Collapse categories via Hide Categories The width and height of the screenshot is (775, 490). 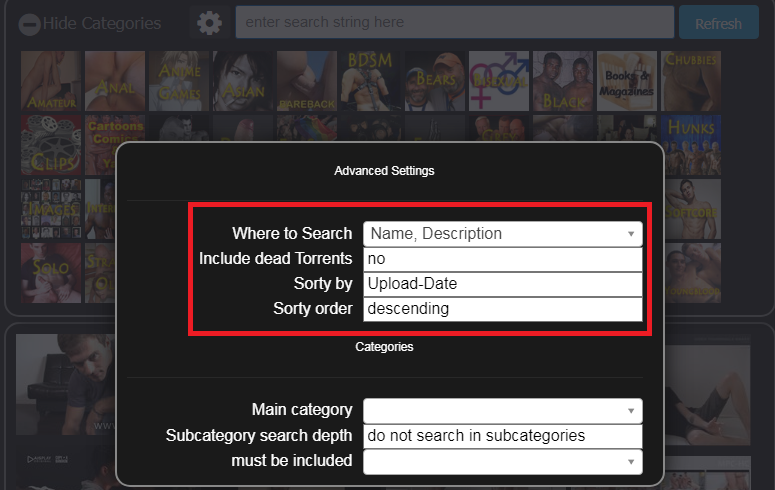coord(101,24)
